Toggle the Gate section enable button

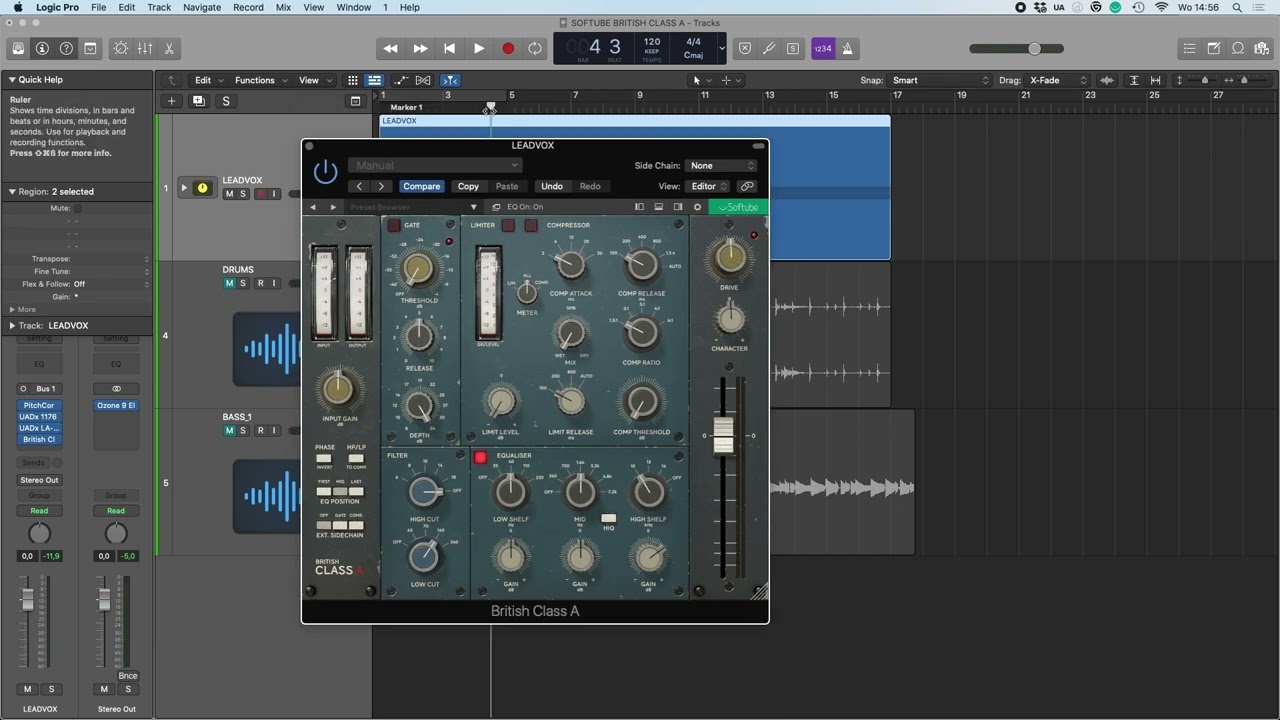394,226
